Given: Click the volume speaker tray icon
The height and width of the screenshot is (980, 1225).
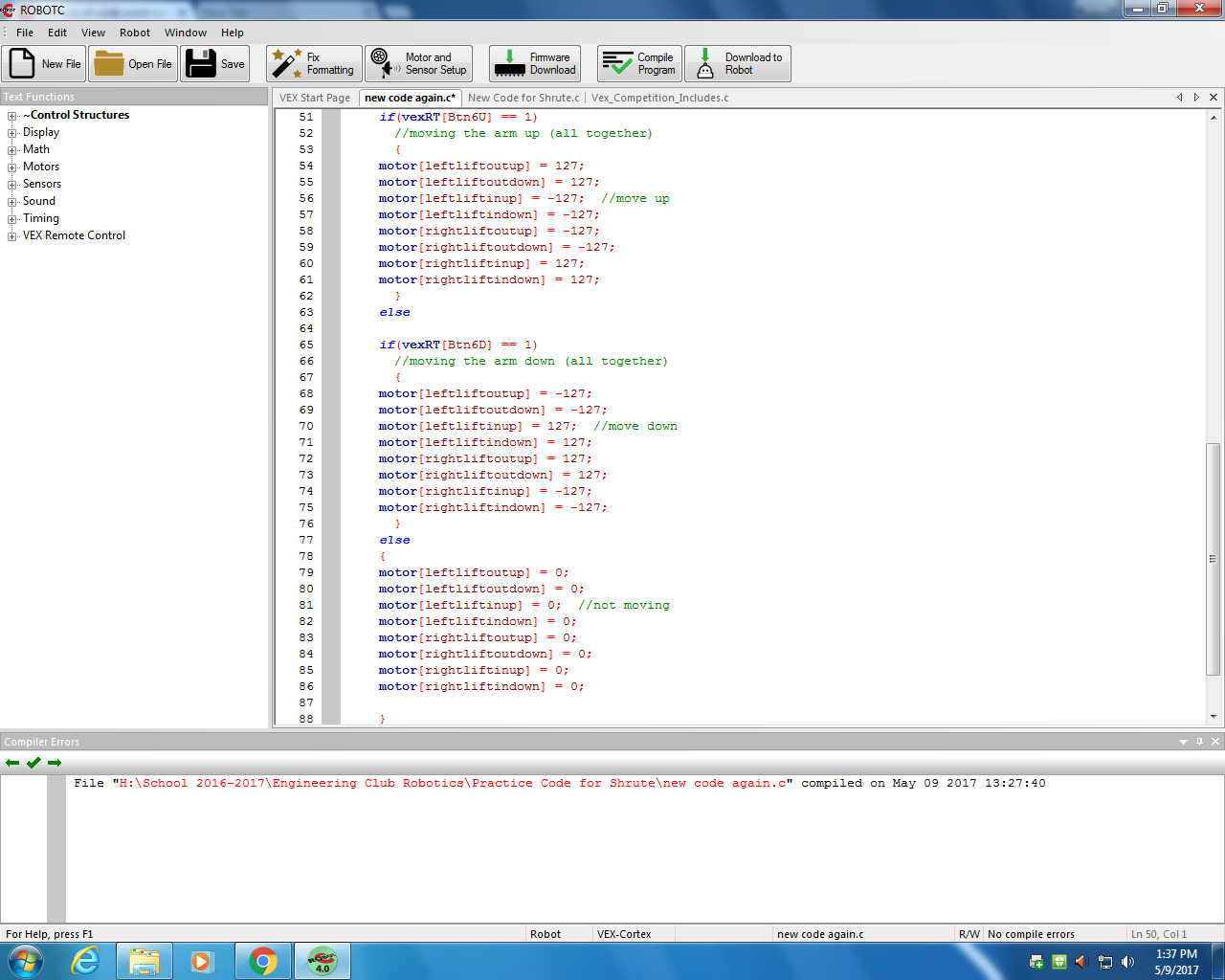Looking at the screenshot, I should point(1127,962).
